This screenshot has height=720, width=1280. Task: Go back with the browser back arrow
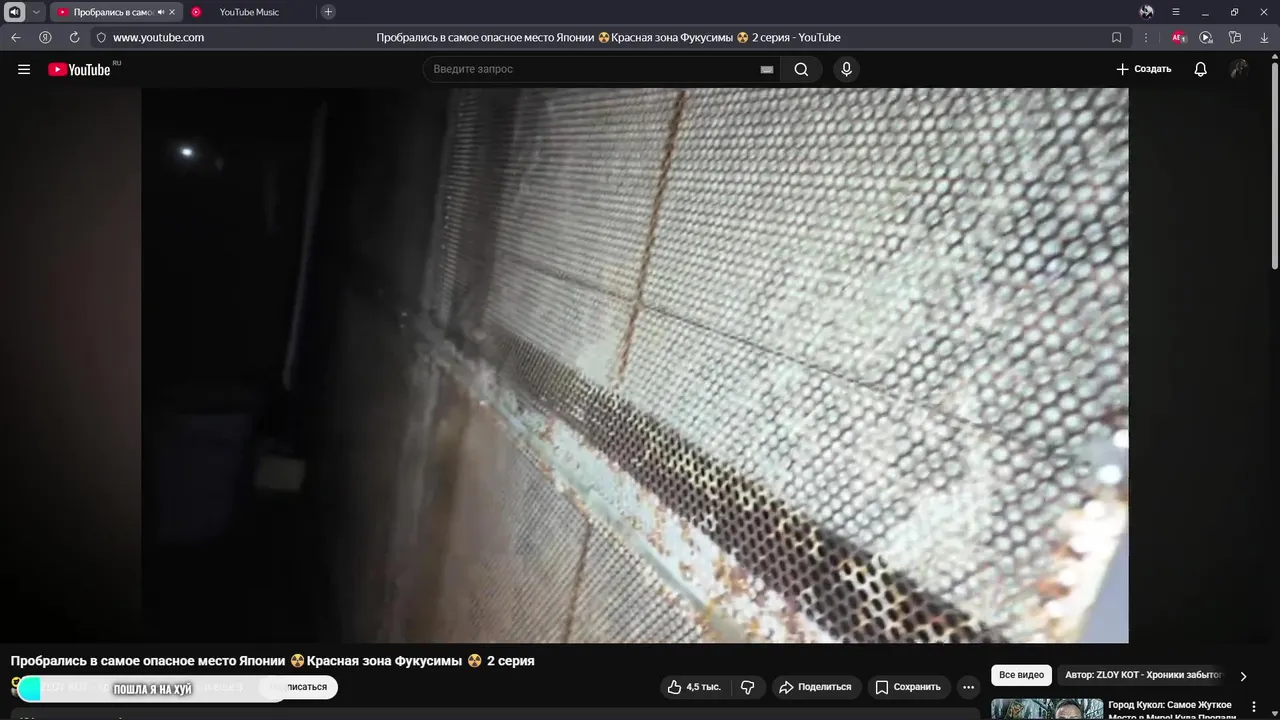click(16, 37)
